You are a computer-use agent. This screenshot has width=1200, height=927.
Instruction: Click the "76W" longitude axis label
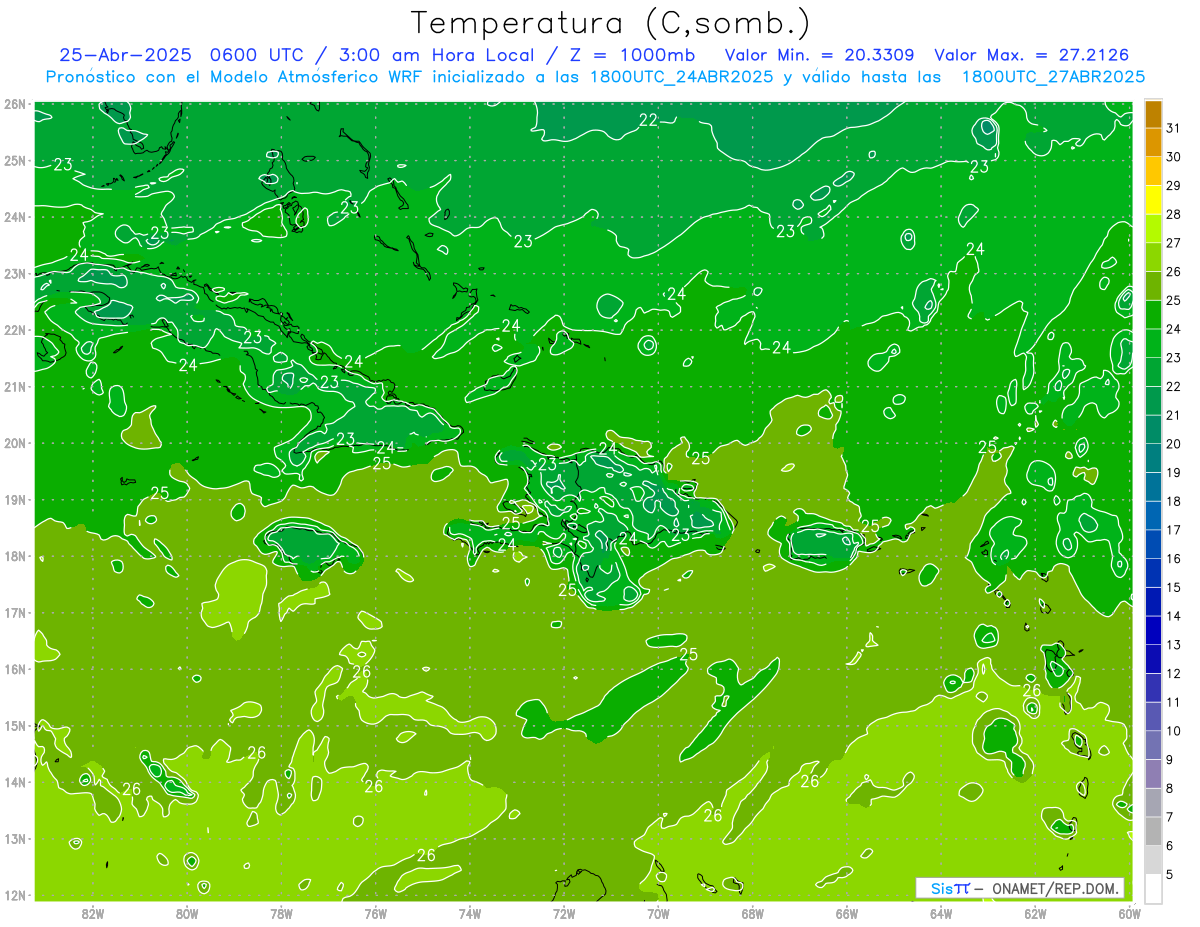point(375,913)
